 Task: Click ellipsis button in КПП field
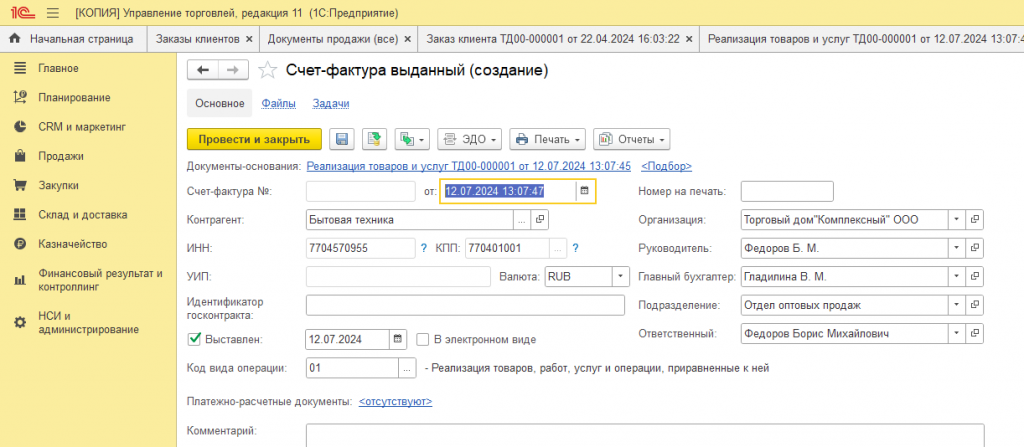[x=558, y=248]
